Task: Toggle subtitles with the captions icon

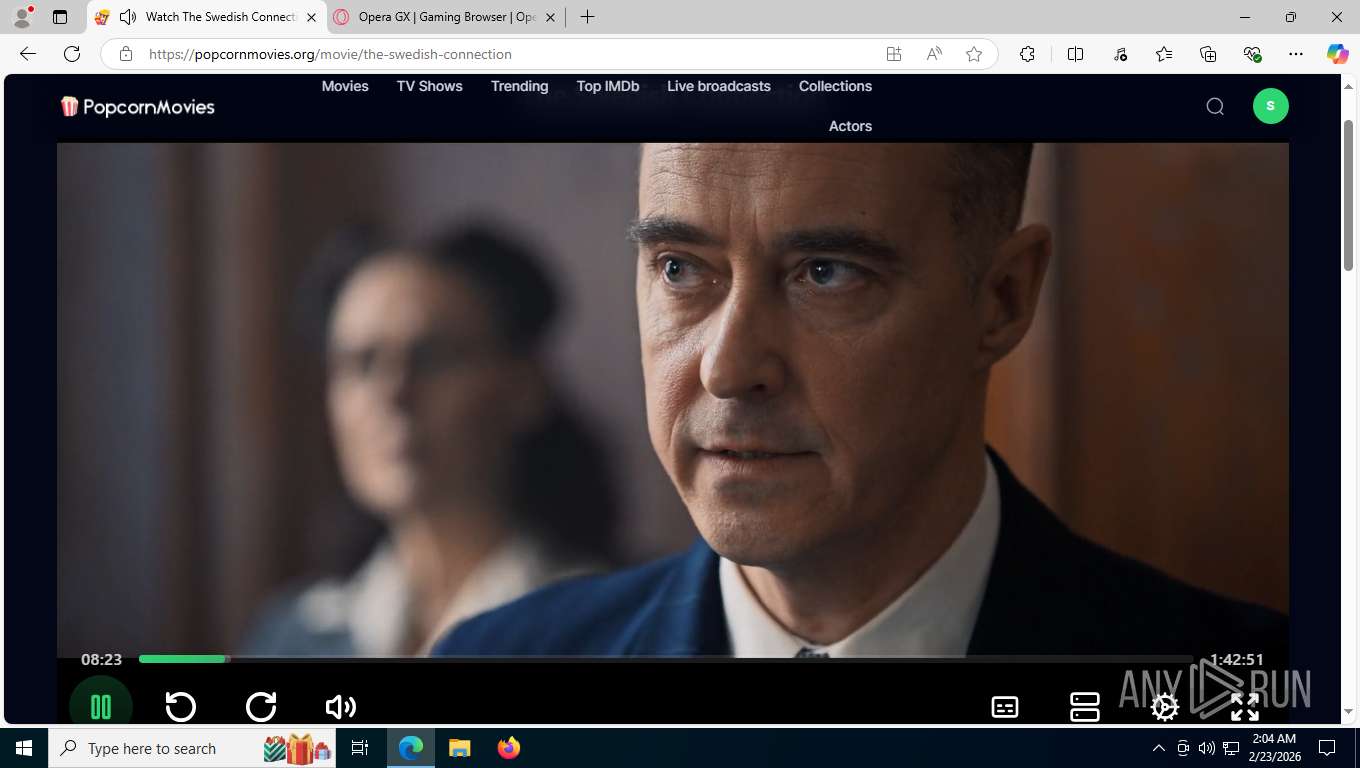Action: tap(1005, 707)
